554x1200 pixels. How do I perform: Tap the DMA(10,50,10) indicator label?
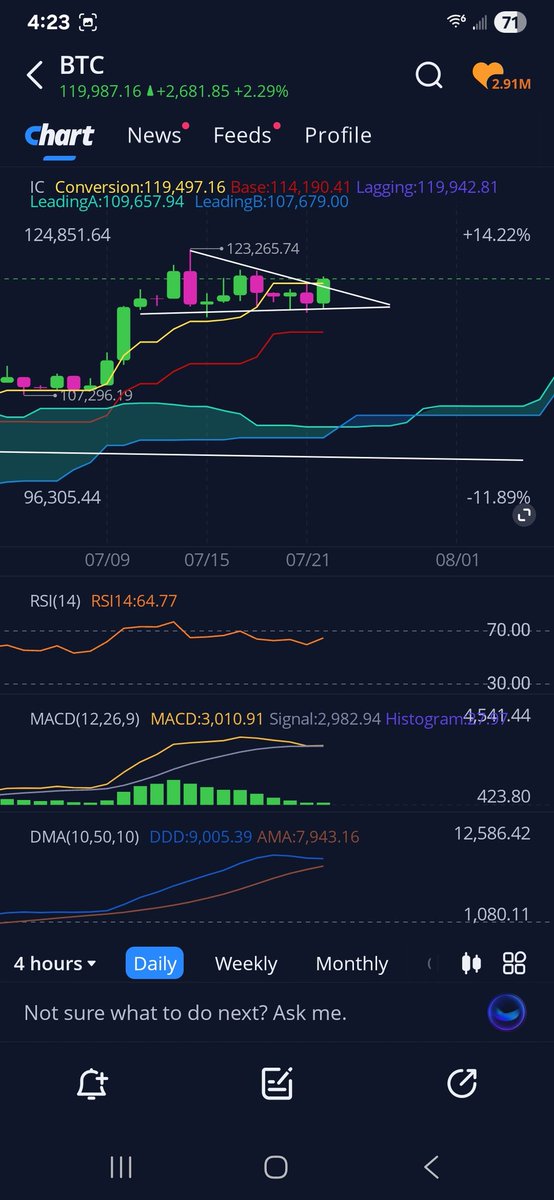(x=84, y=836)
